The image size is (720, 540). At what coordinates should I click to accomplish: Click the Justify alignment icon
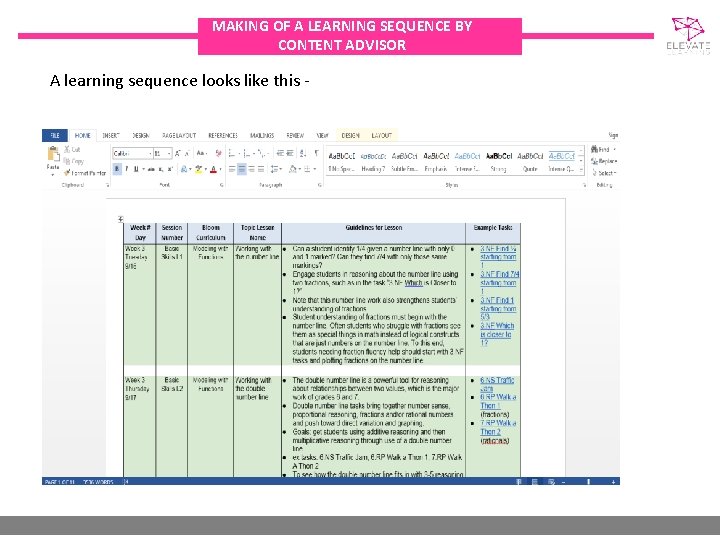click(261, 169)
